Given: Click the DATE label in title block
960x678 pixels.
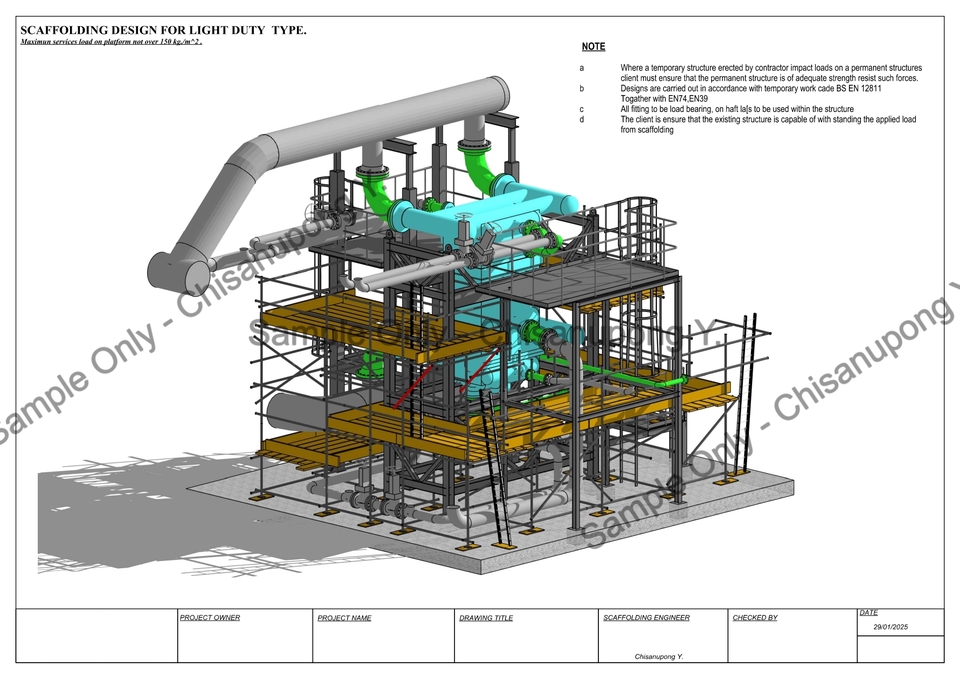Looking at the screenshot, I should (x=868, y=612).
